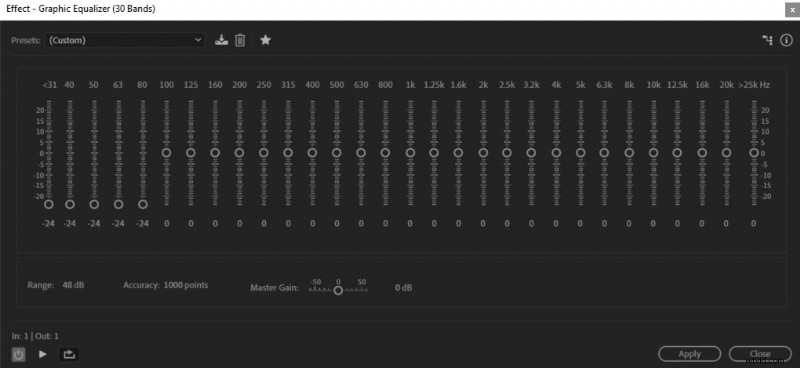
Task: Click the Apply button
Action: click(689, 354)
